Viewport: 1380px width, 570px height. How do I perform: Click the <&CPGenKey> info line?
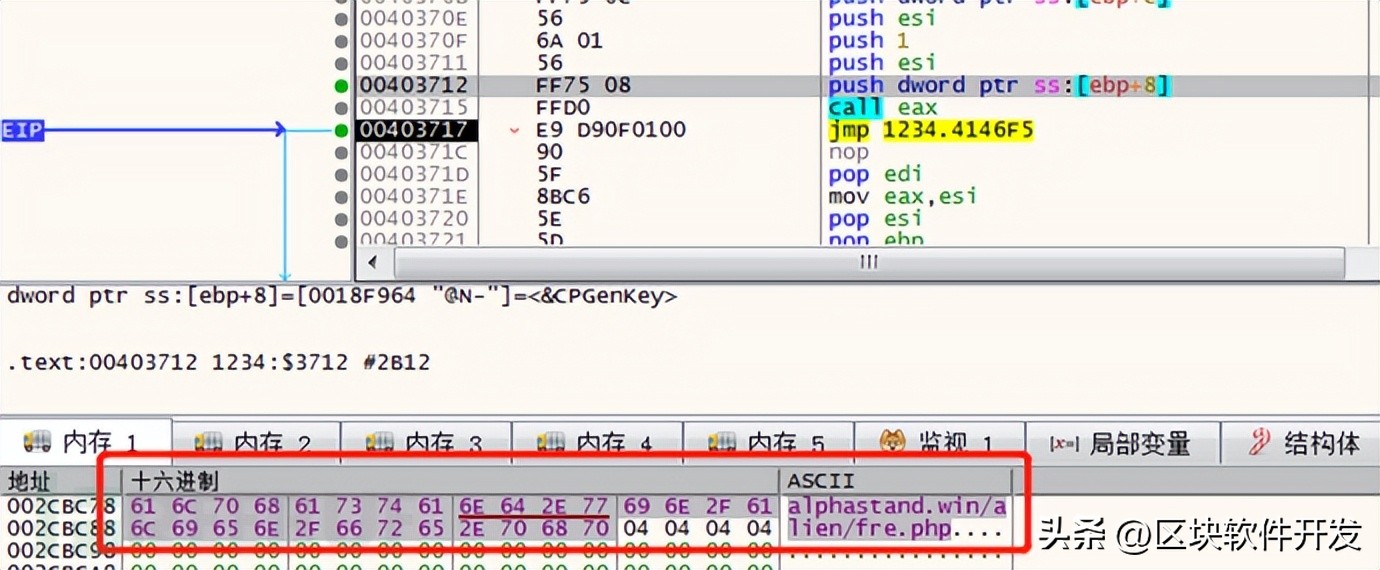pos(341,297)
